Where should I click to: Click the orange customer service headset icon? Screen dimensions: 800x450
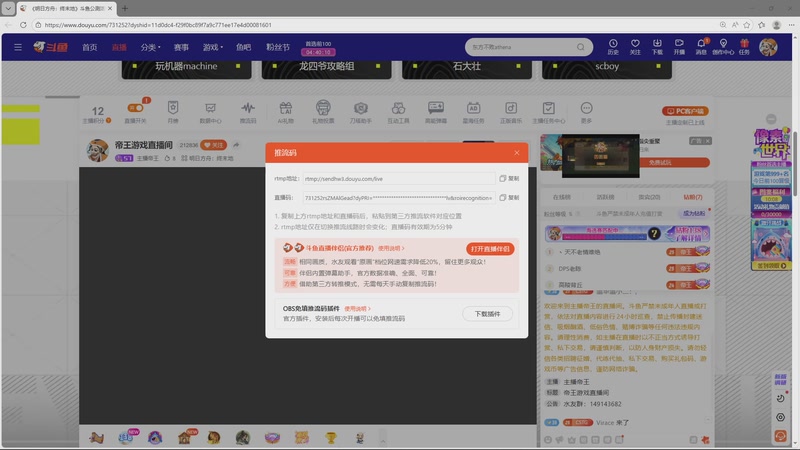pos(780,436)
